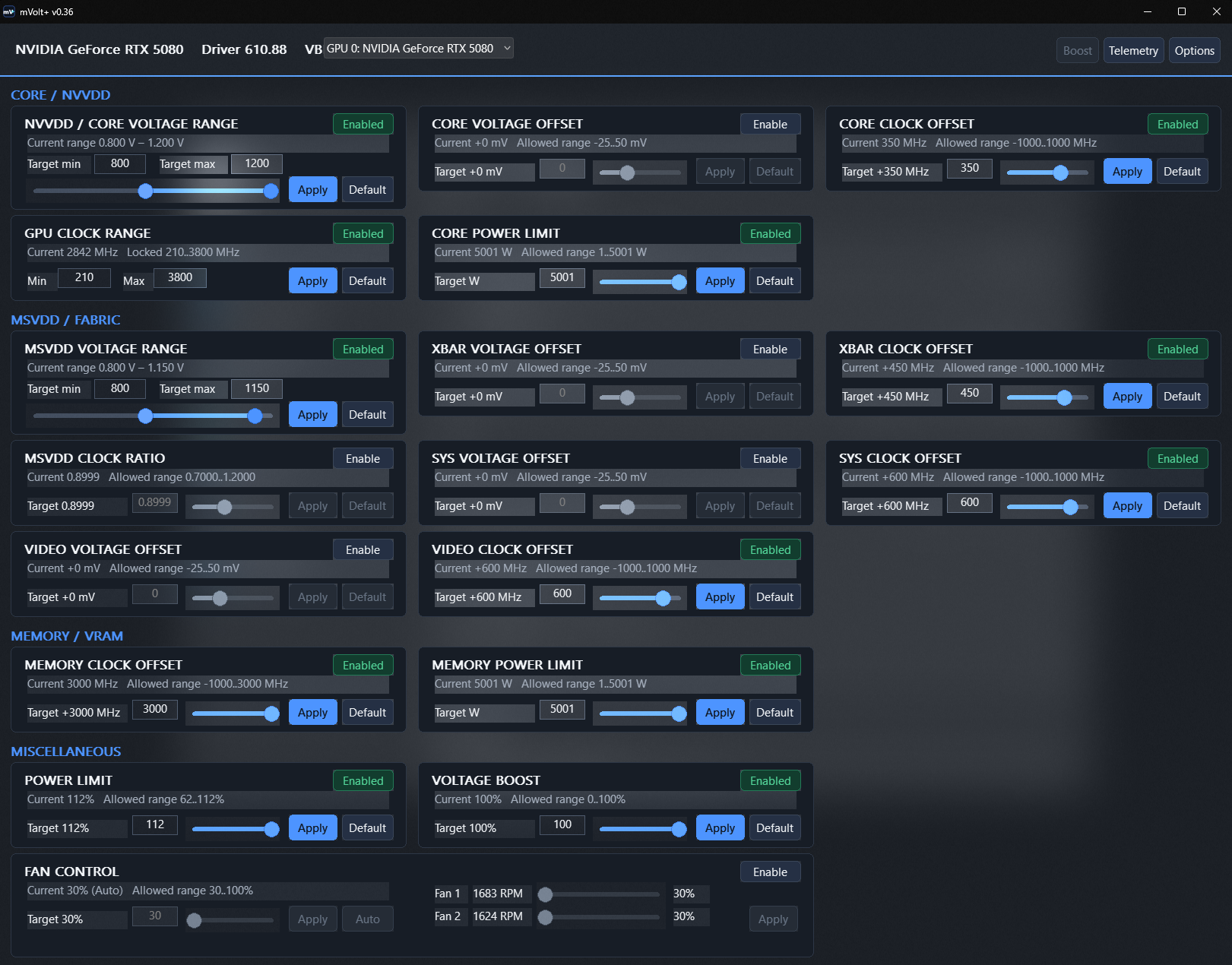The width and height of the screenshot is (1232, 965).
Task: Apply the Voltage Boost target
Action: (720, 828)
